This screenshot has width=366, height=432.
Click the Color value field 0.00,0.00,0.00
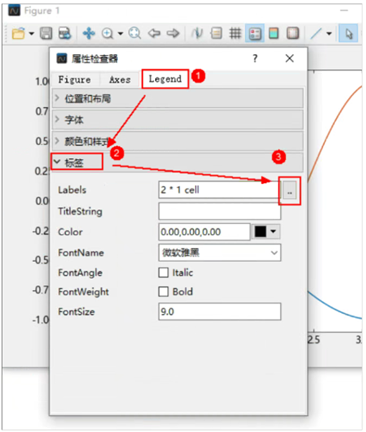pos(204,232)
